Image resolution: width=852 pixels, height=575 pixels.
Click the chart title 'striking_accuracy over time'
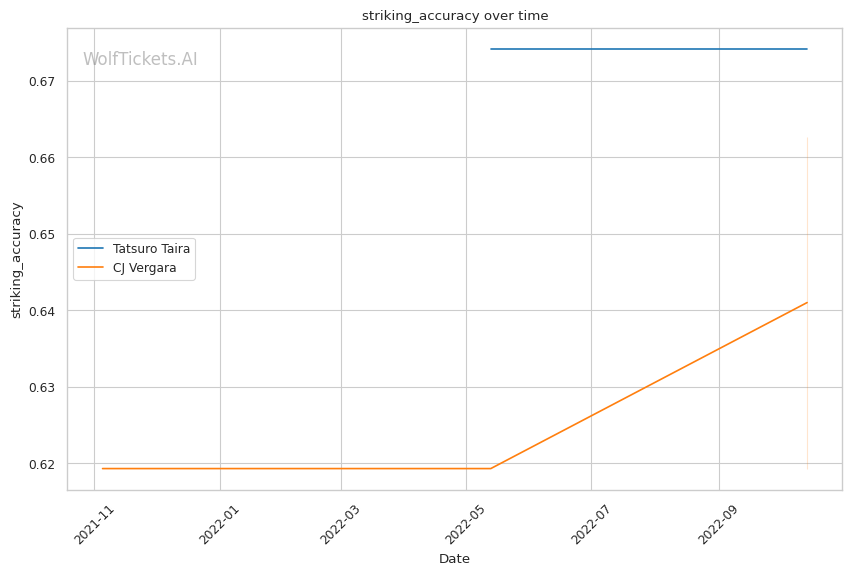[455, 16]
